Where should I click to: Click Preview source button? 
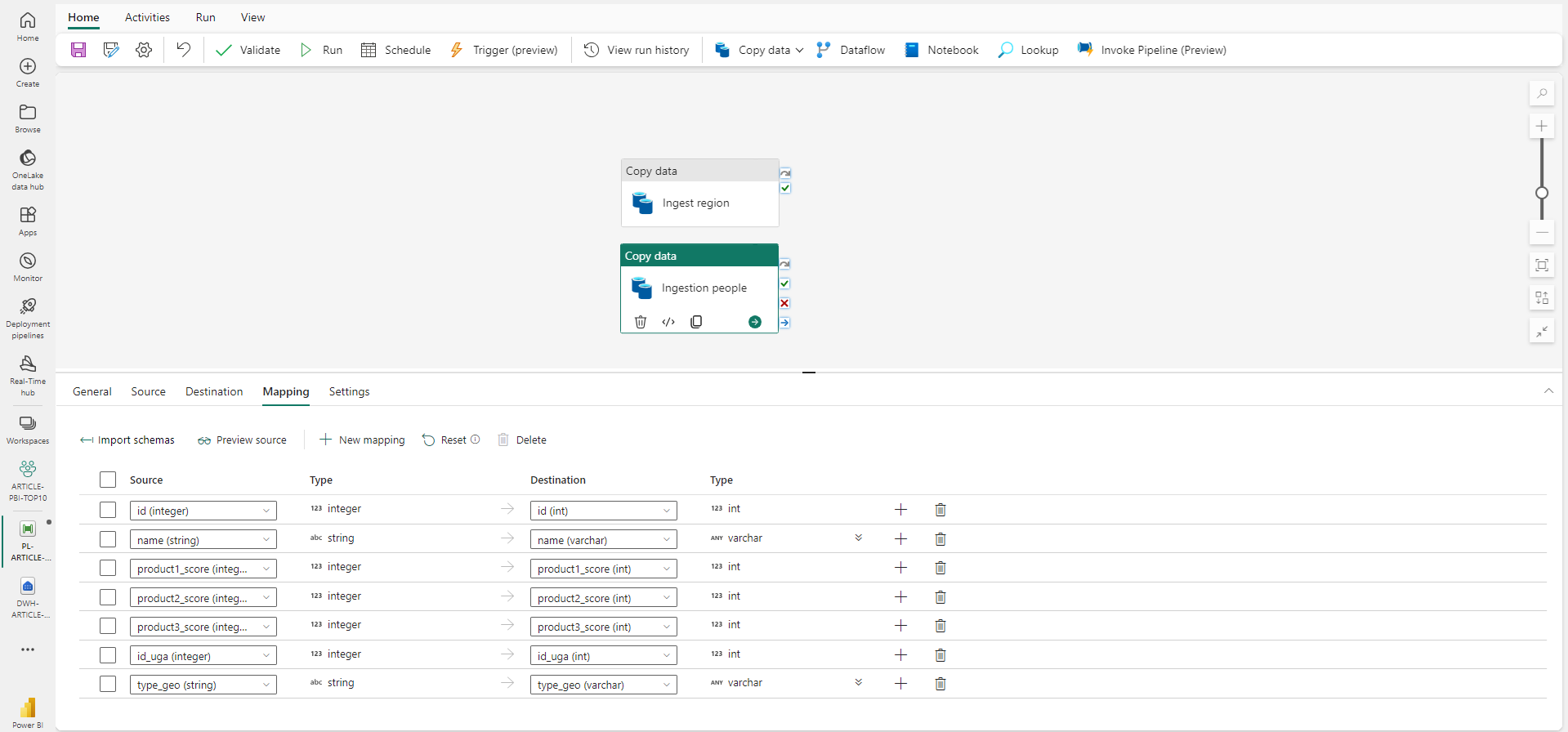pyautogui.click(x=242, y=440)
